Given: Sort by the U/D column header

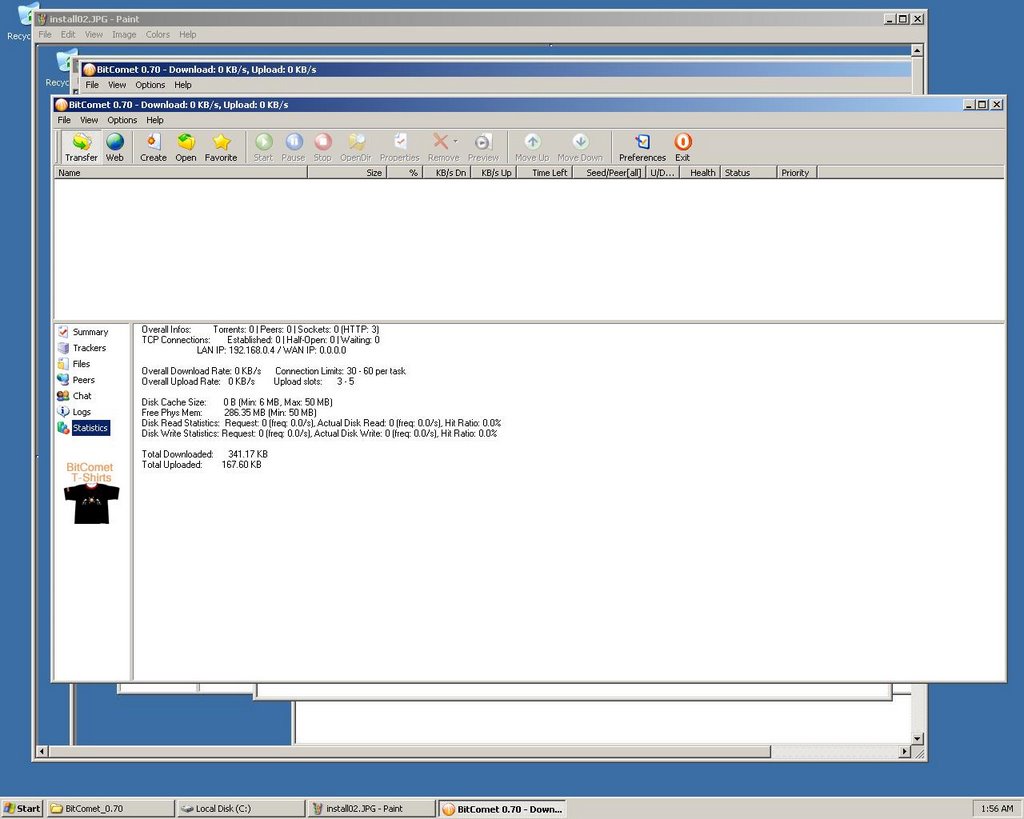Looking at the screenshot, I should click(x=662, y=172).
